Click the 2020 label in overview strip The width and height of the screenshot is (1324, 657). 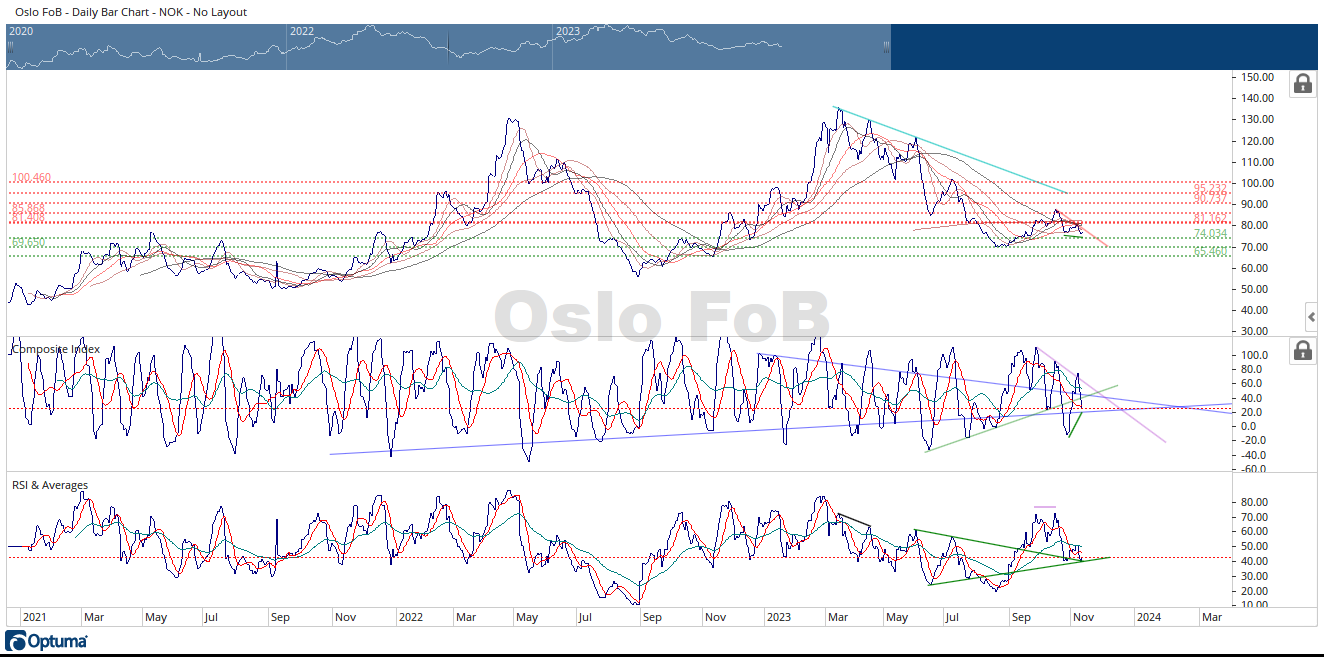pos(21,31)
